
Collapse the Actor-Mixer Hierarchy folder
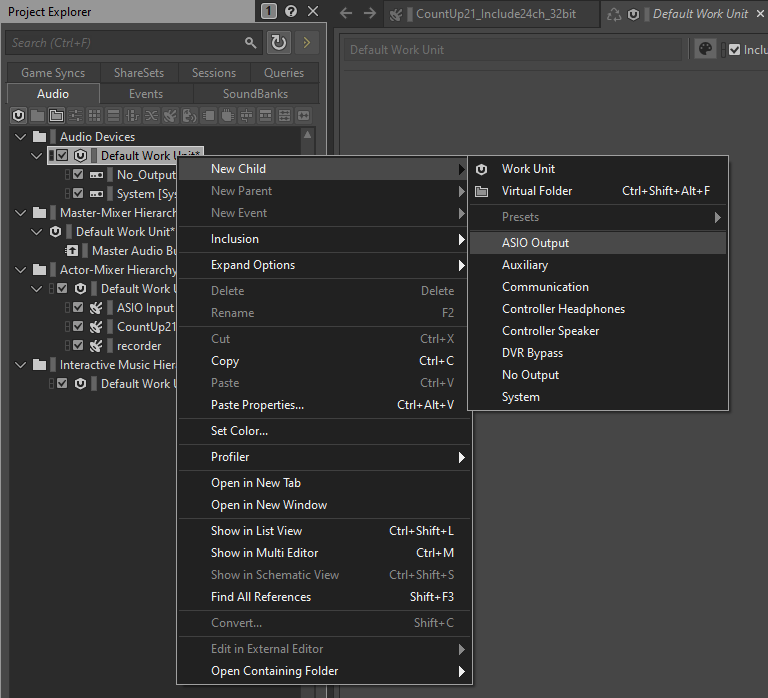click(21, 270)
